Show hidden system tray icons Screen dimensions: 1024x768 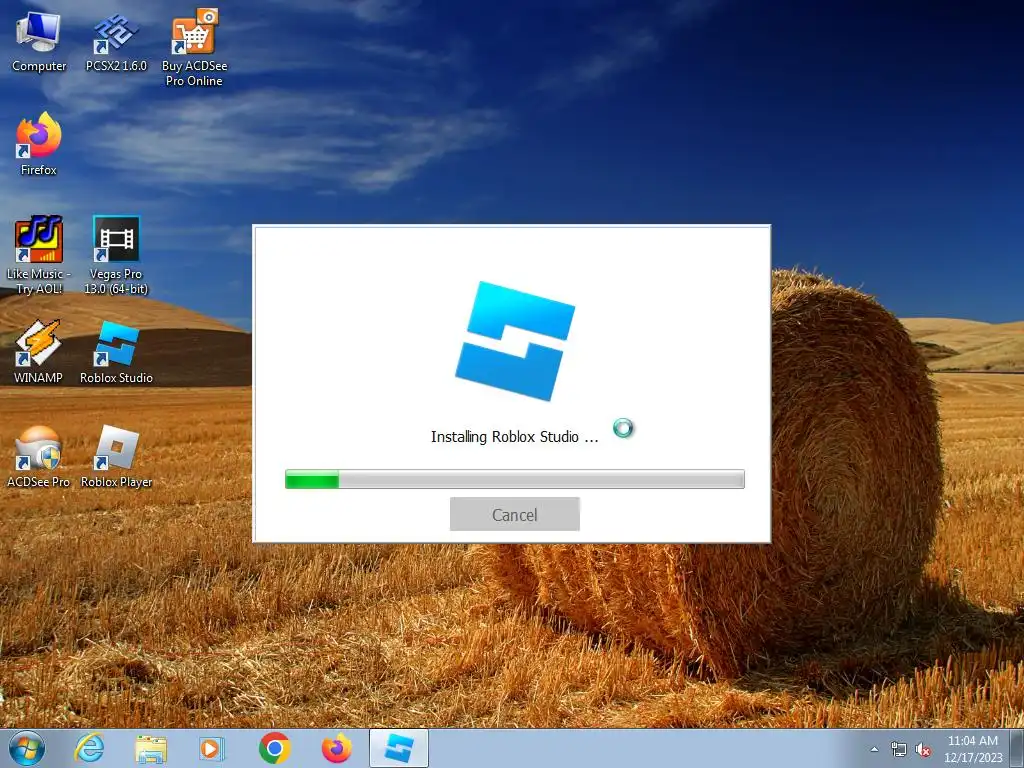(x=874, y=749)
